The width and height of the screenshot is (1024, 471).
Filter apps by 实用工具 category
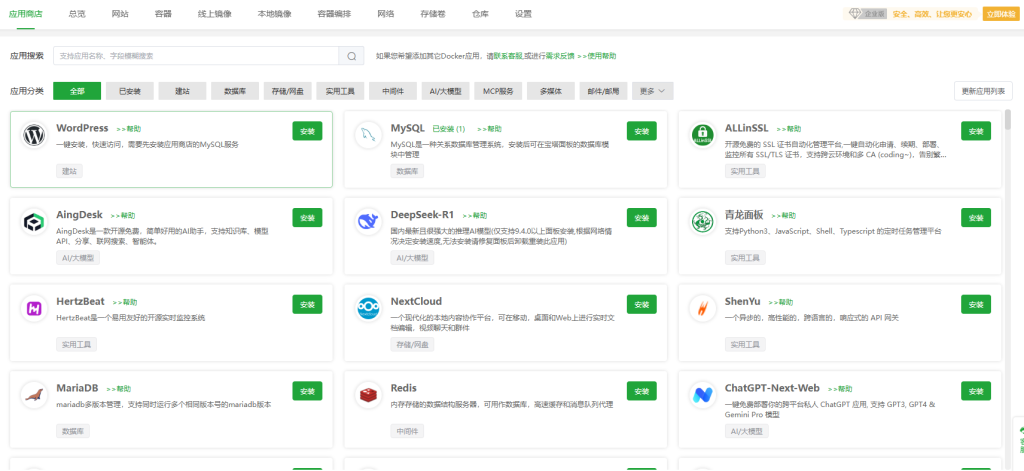click(340, 91)
